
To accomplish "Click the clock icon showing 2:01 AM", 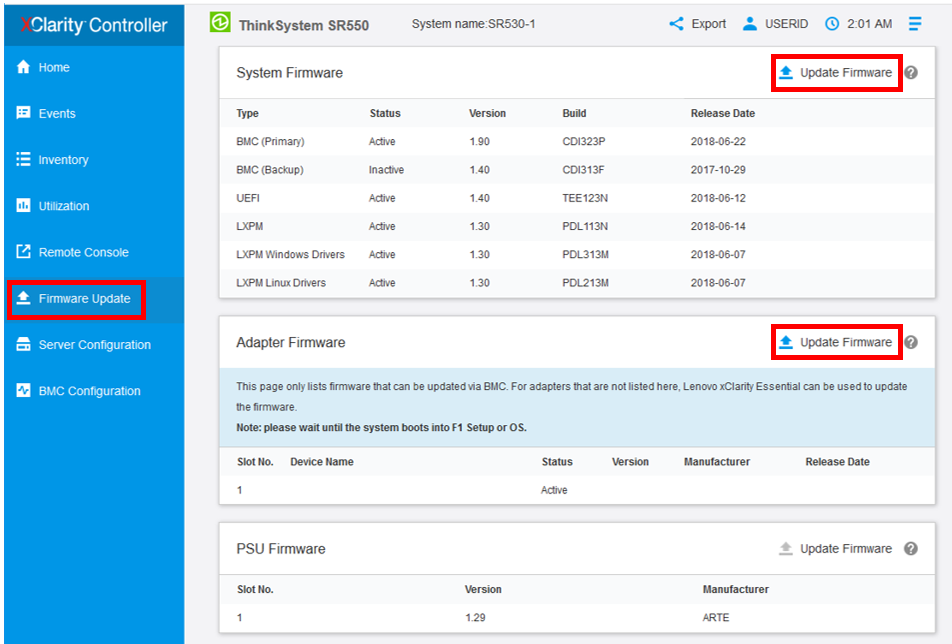I will pos(832,24).
